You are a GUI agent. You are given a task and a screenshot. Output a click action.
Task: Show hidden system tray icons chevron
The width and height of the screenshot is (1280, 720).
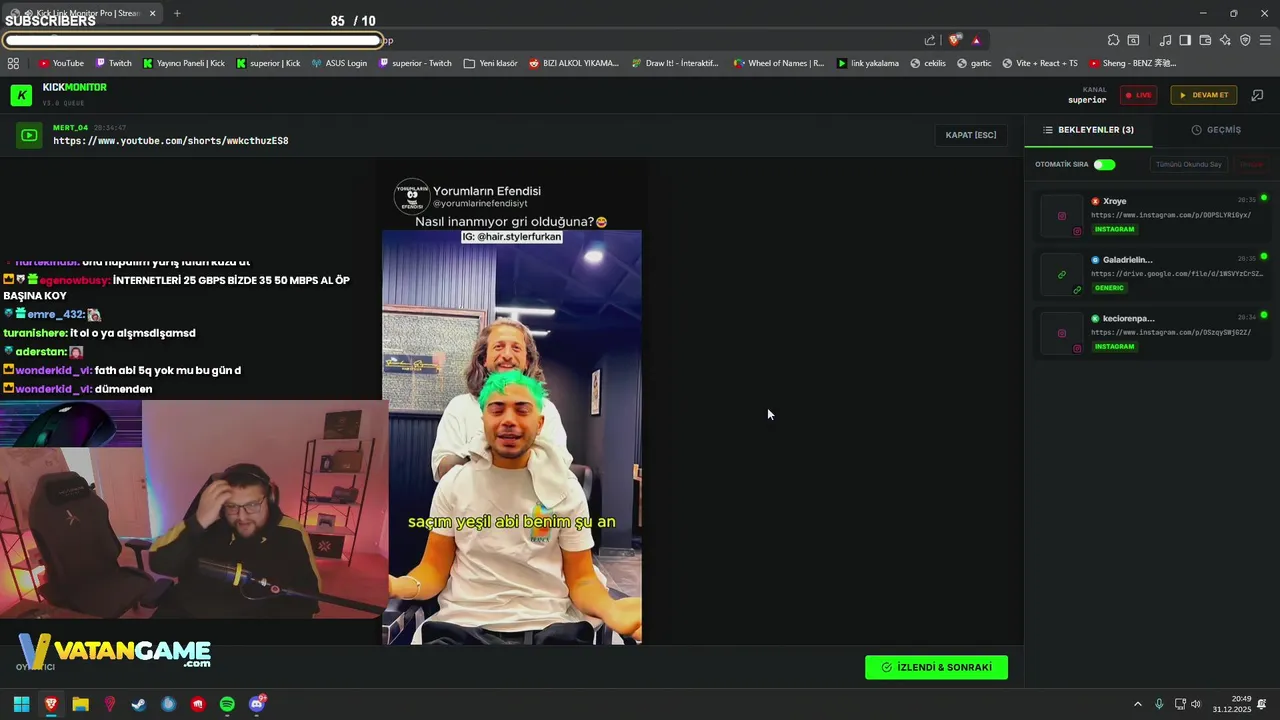tap(1137, 704)
